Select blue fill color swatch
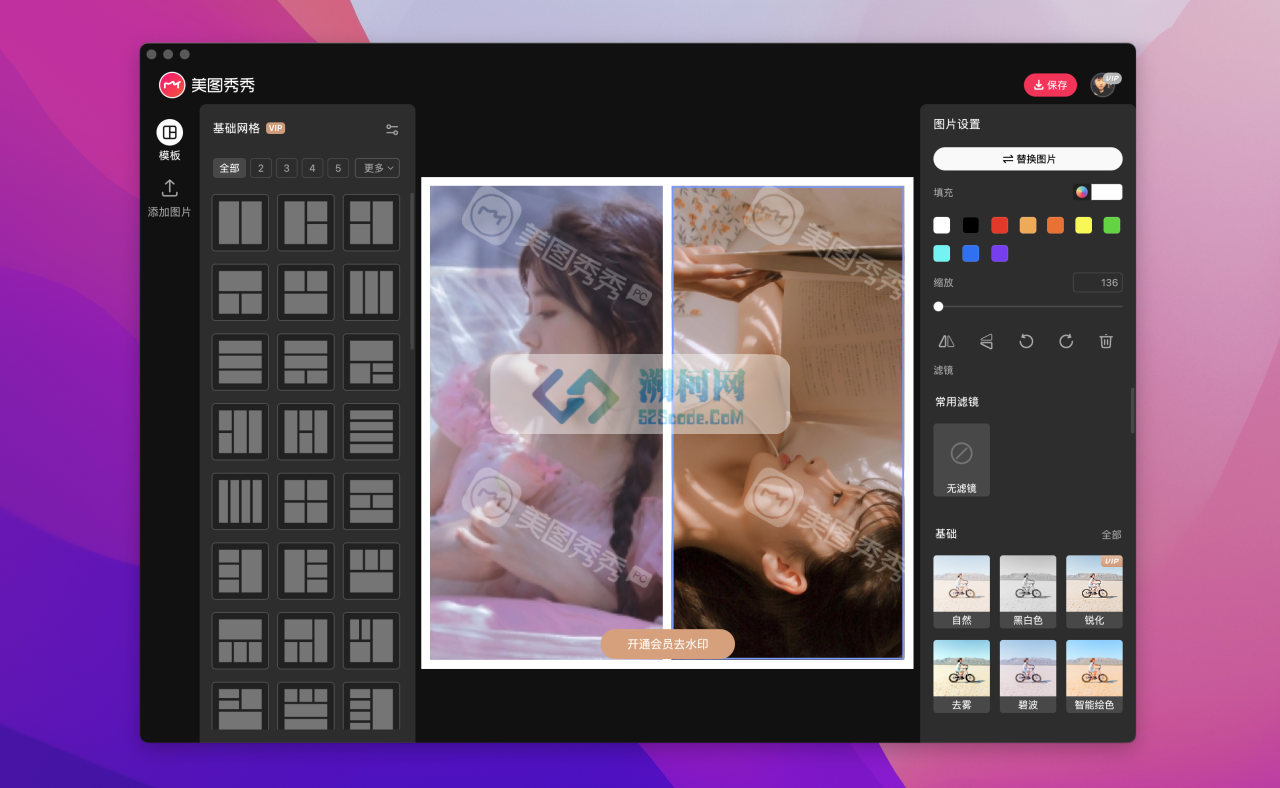 970,253
